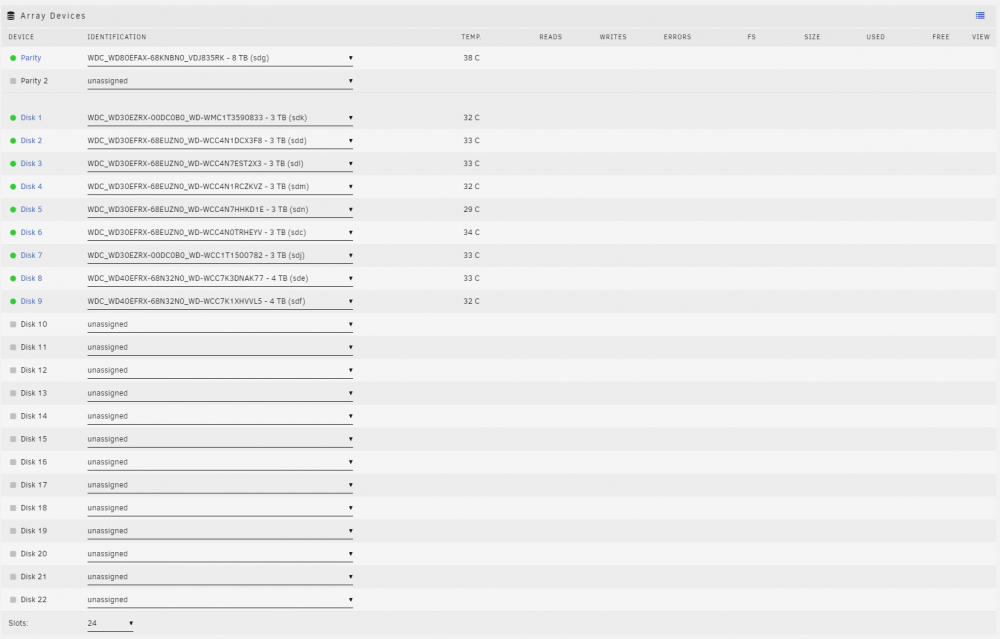The height and width of the screenshot is (639, 1000).
Task: Open the Disk 6 settings link
Action: 31,233
